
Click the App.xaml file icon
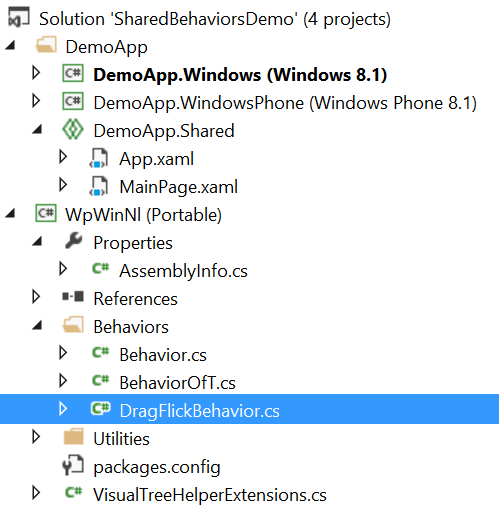click(x=99, y=158)
